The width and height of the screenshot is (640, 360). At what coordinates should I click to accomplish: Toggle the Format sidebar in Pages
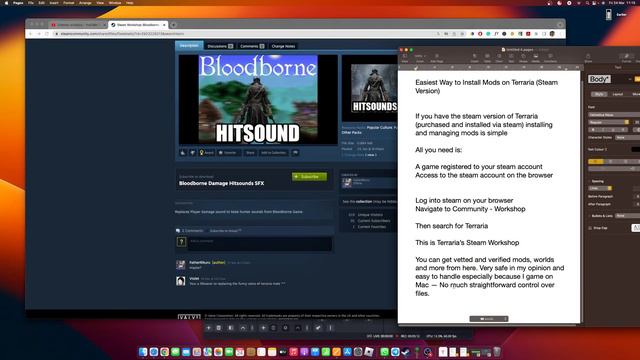(x=627, y=58)
